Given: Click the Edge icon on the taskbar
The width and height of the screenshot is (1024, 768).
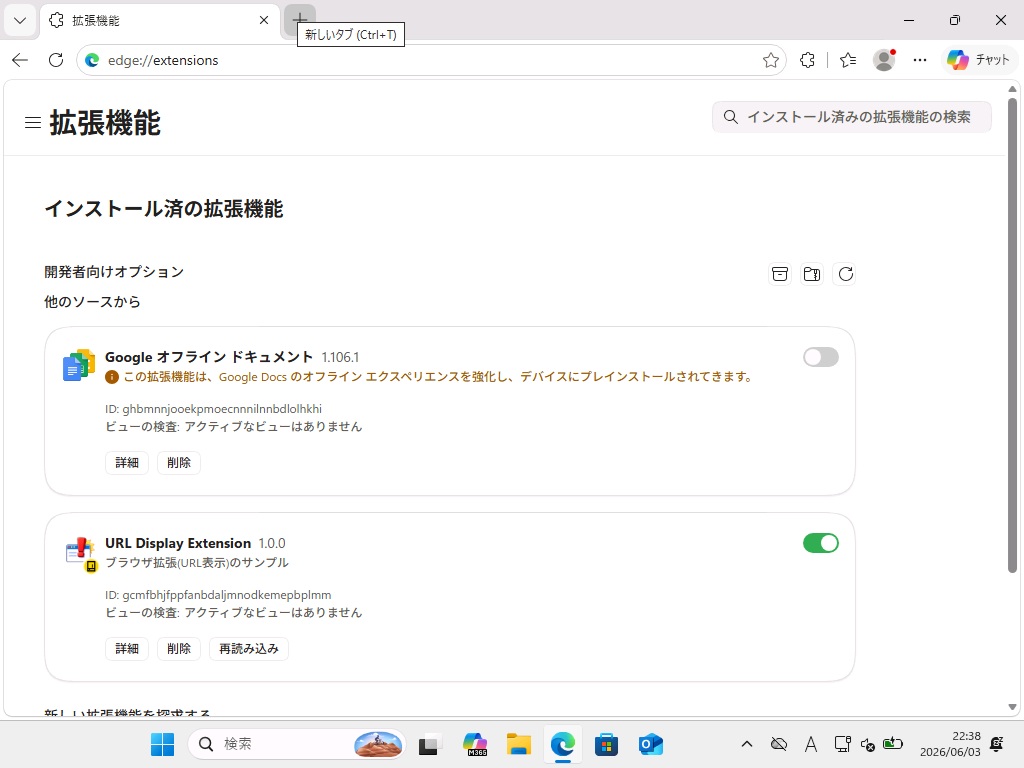Looking at the screenshot, I should pyautogui.click(x=563, y=744).
